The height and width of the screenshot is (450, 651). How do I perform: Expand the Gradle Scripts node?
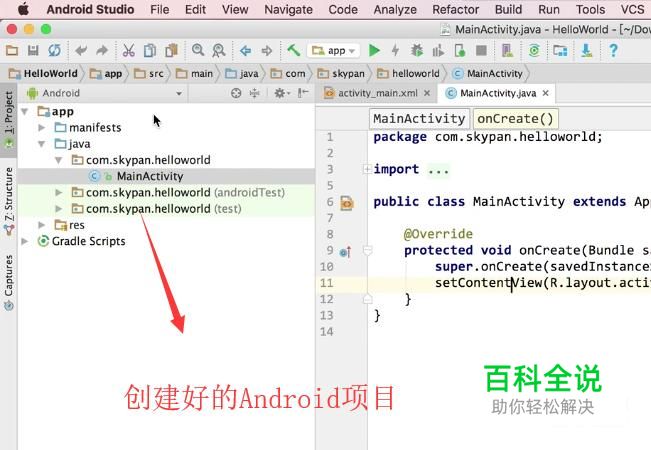[x=24, y=241]
